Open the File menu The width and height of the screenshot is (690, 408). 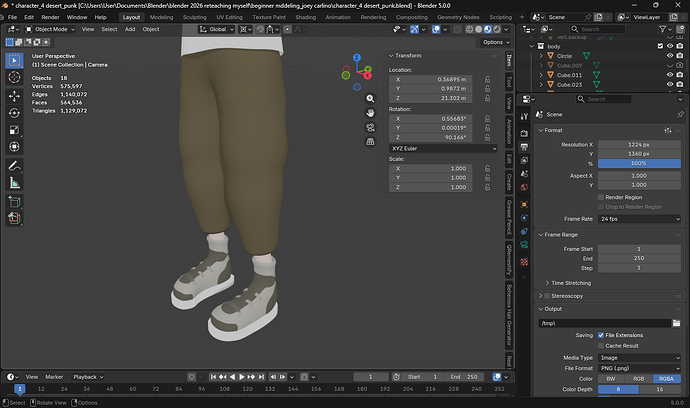pyautogui.click(x=12, y=17)
